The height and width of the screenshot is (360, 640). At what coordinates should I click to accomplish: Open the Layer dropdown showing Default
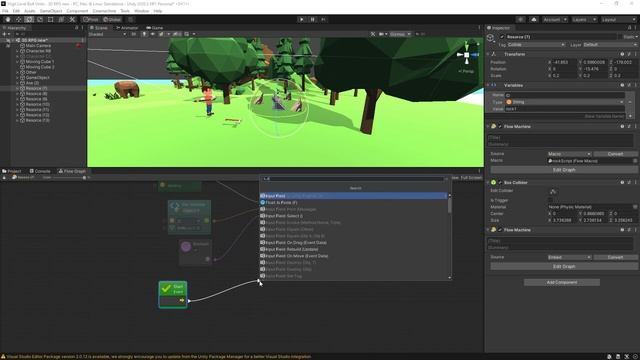610,44
